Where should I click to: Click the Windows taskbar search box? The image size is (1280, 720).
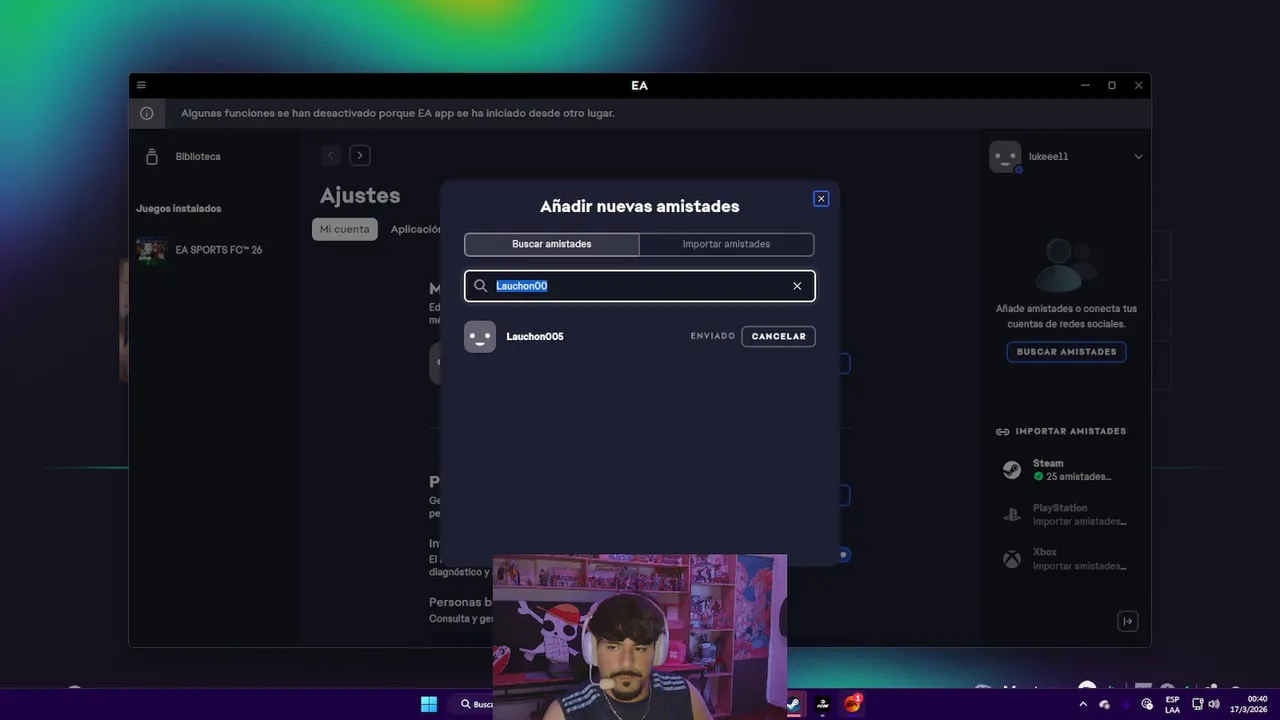[x=472, y=704]
